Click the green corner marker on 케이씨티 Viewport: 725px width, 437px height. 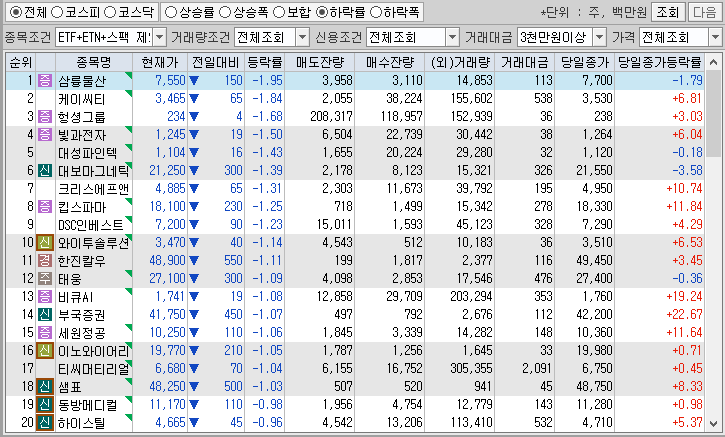(129, 93)
